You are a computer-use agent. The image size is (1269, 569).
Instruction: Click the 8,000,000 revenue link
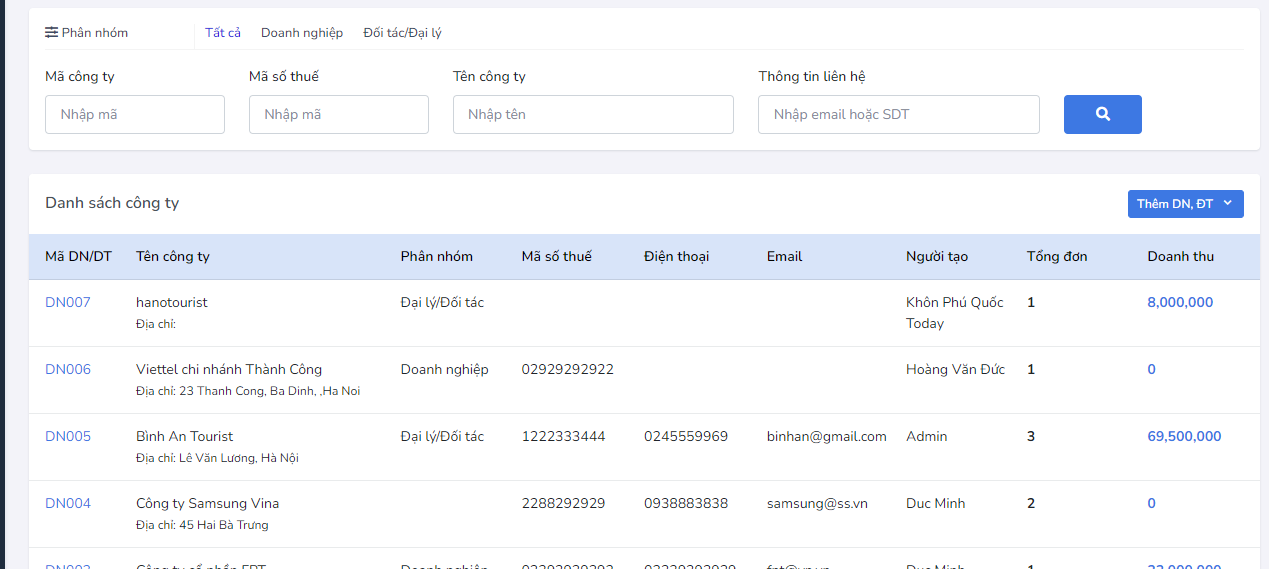1180,302
